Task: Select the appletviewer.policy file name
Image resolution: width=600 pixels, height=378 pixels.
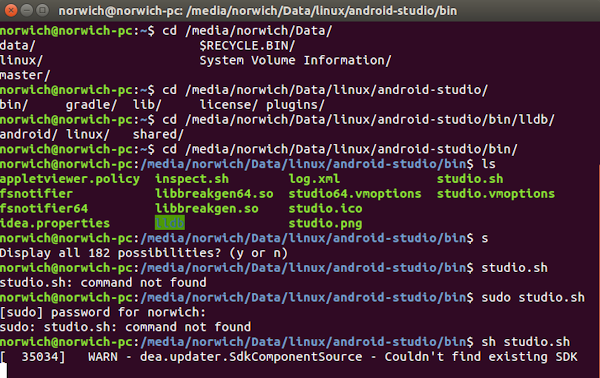Action: point(70,179)
